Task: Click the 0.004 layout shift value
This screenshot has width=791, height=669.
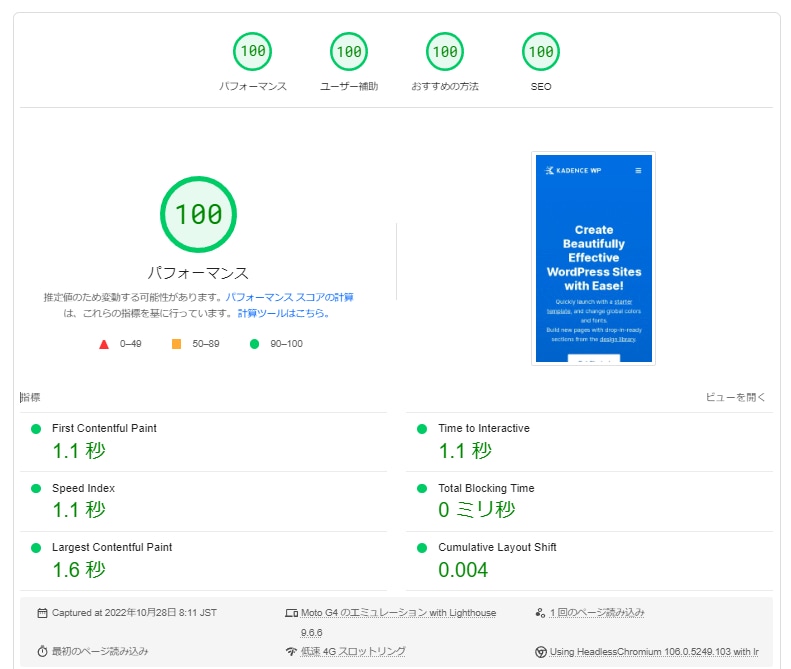Action: pos(463,570)
